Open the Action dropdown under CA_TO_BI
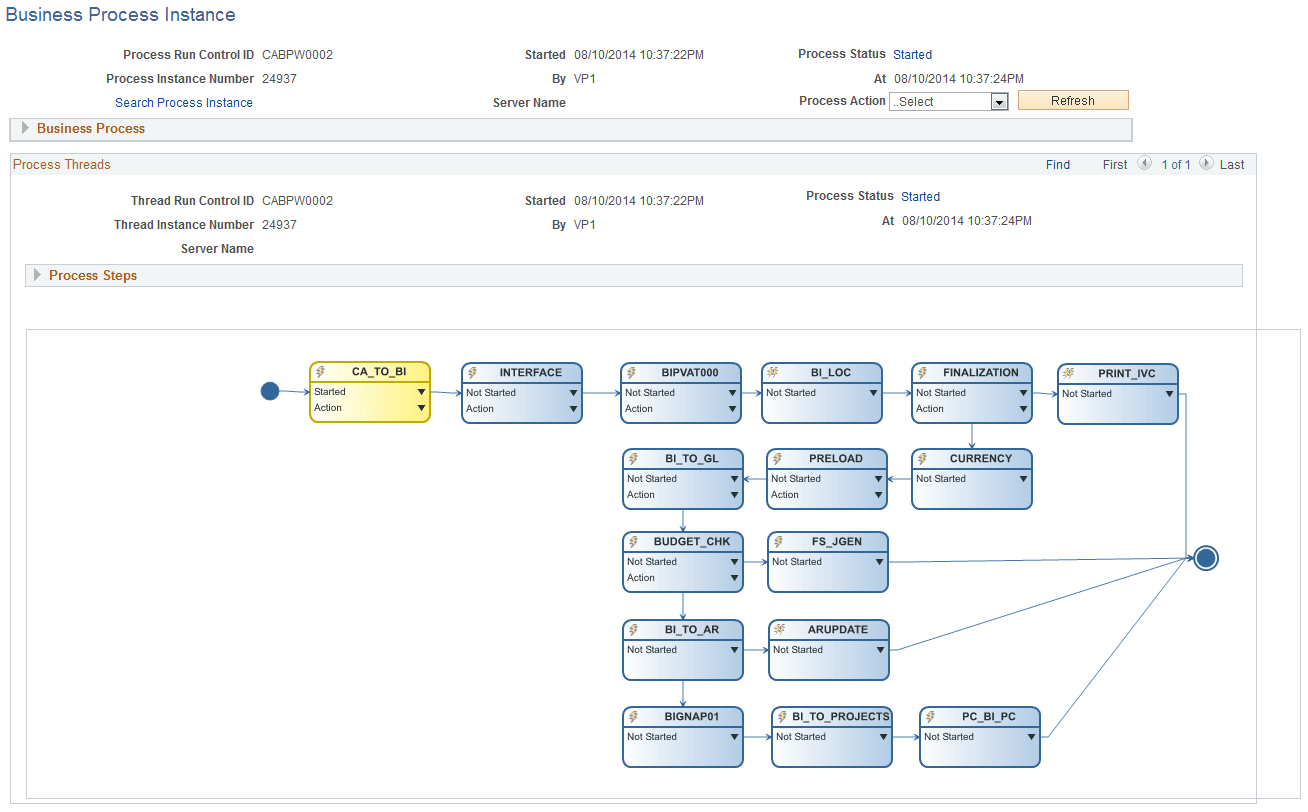This screenshot has height=812, width=1308. [x=421, y=408]
